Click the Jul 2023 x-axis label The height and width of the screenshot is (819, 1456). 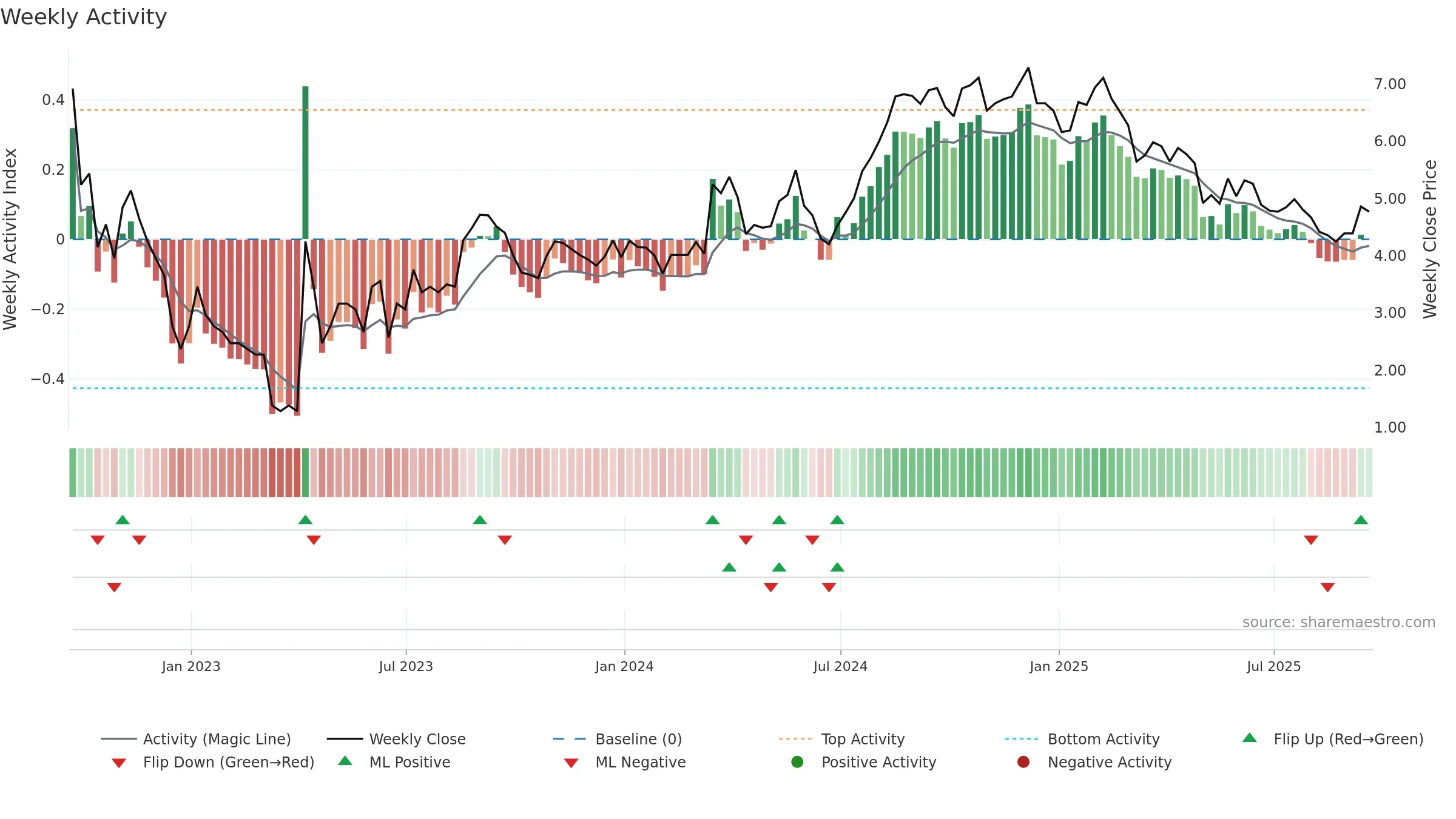(406, 666)
